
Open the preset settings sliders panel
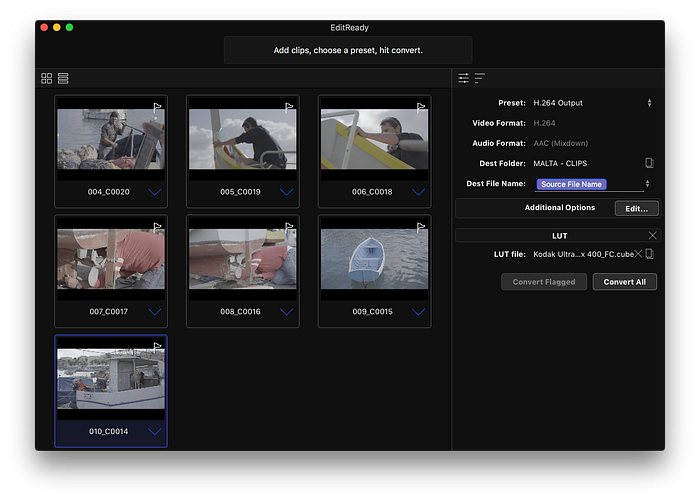(463, 78)
